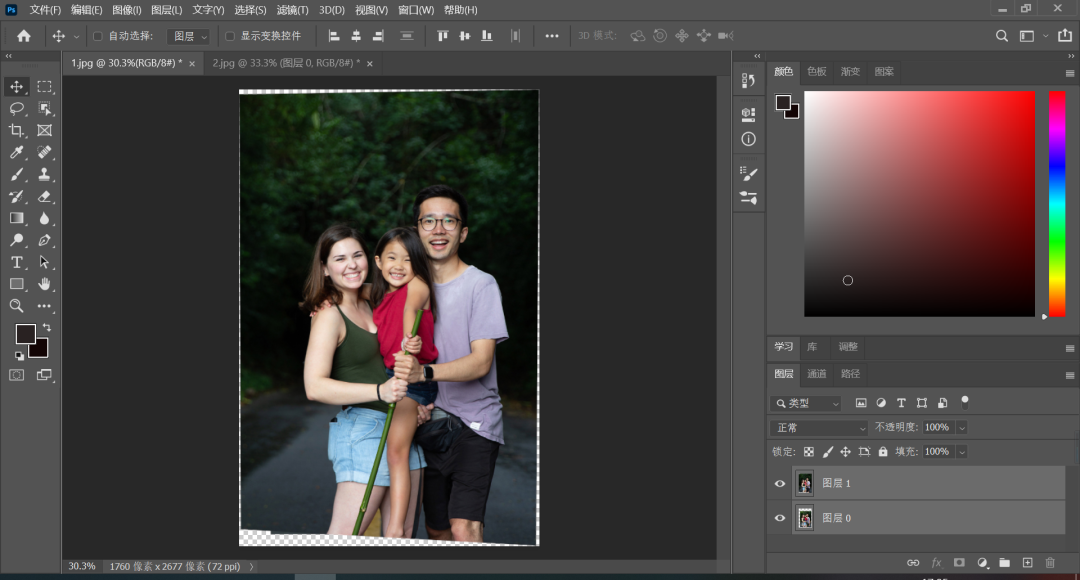Select the Clone Stamp tool
The image size is (1080, 580).
[x=45, y=174]
